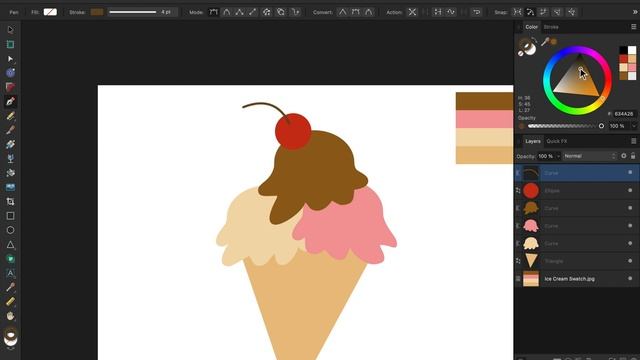Click the 4 pt stroke width field
The width and height of the screenshot is (640, 360).
pyautogui.click(x=167, y=12)
